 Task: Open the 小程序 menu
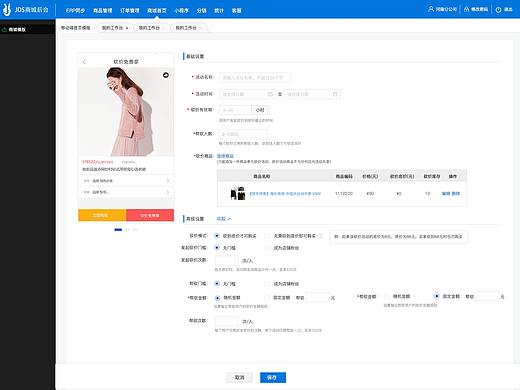[181, 11]
